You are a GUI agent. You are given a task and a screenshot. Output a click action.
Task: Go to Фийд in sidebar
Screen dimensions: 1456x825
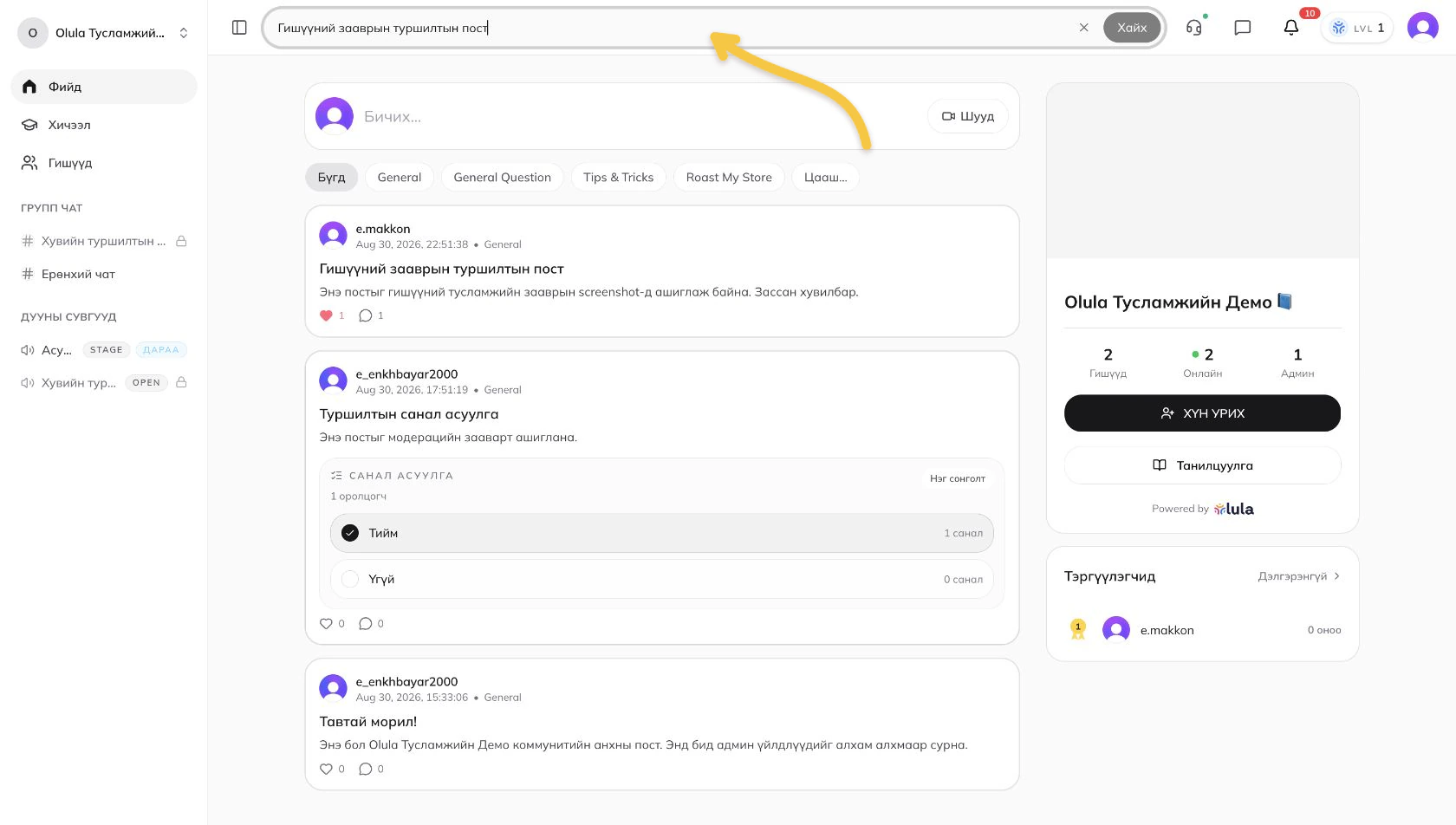click(x=104, y=87)
